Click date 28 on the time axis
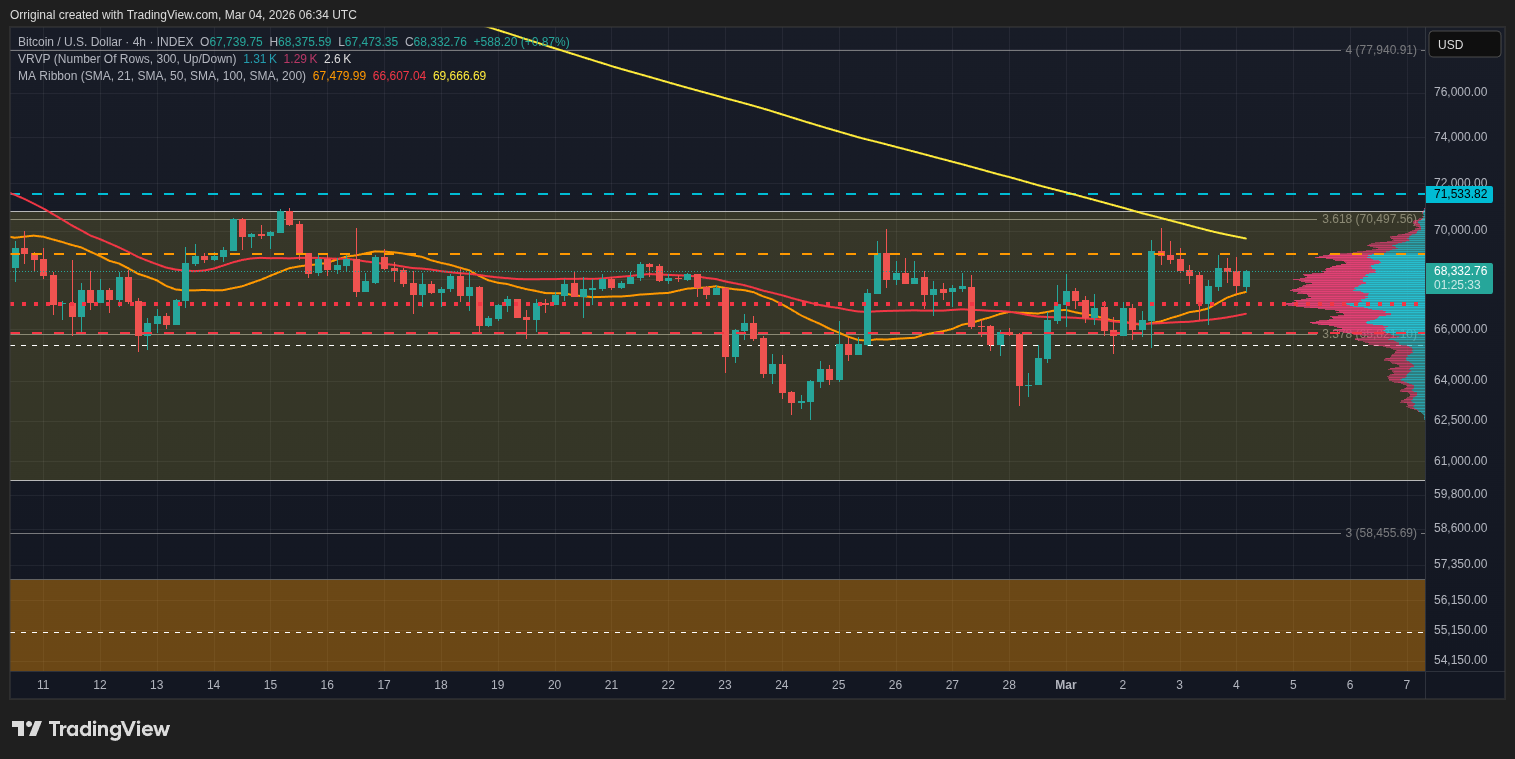This screenshot has width=1515, height=759. 1009,685
